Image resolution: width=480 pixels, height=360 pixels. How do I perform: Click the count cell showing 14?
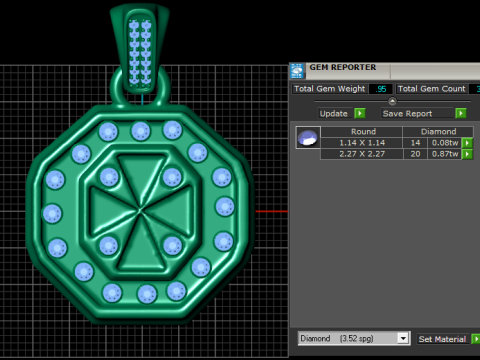tap(415, 143)
